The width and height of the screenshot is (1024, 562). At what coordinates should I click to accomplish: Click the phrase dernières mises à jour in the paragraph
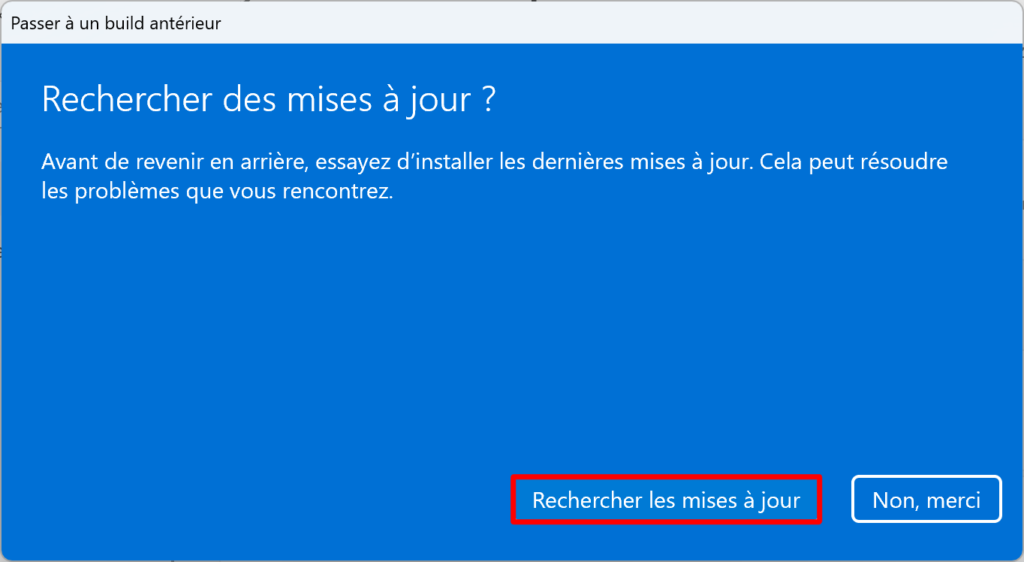point(643,161)
